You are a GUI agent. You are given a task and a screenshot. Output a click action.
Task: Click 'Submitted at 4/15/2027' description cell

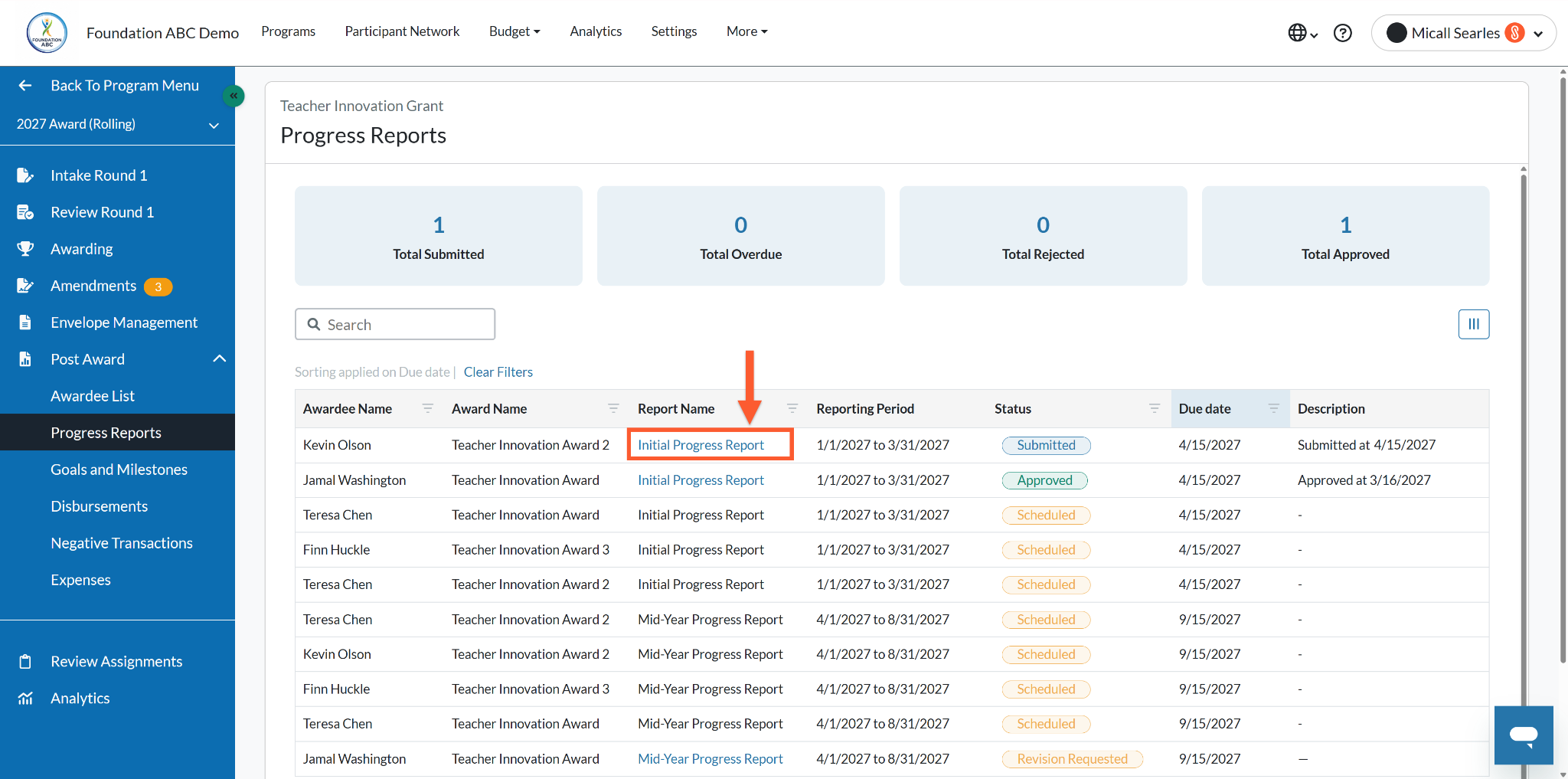1367,445
